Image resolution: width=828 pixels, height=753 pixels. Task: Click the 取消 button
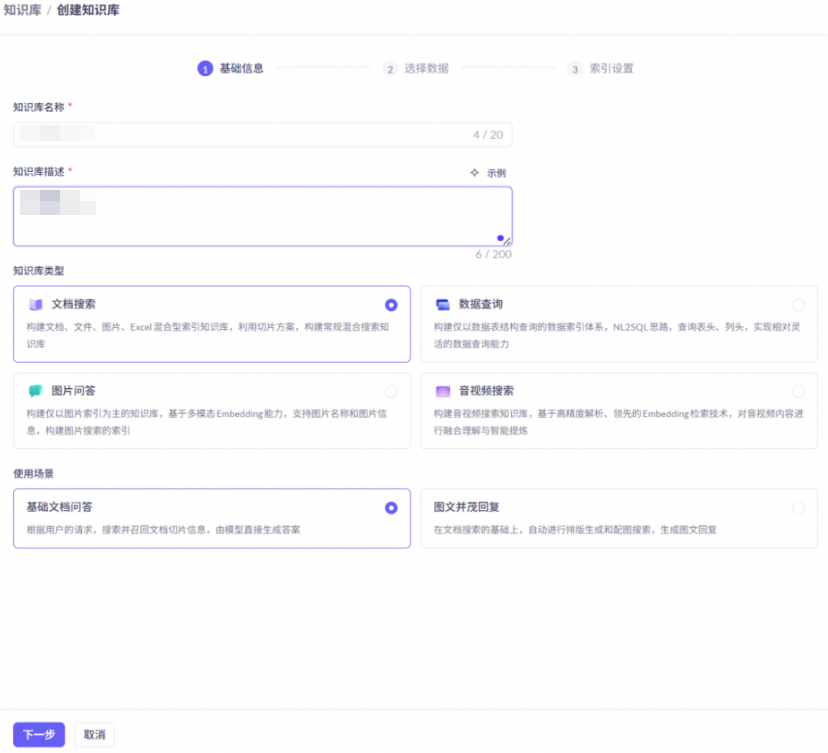95,735
